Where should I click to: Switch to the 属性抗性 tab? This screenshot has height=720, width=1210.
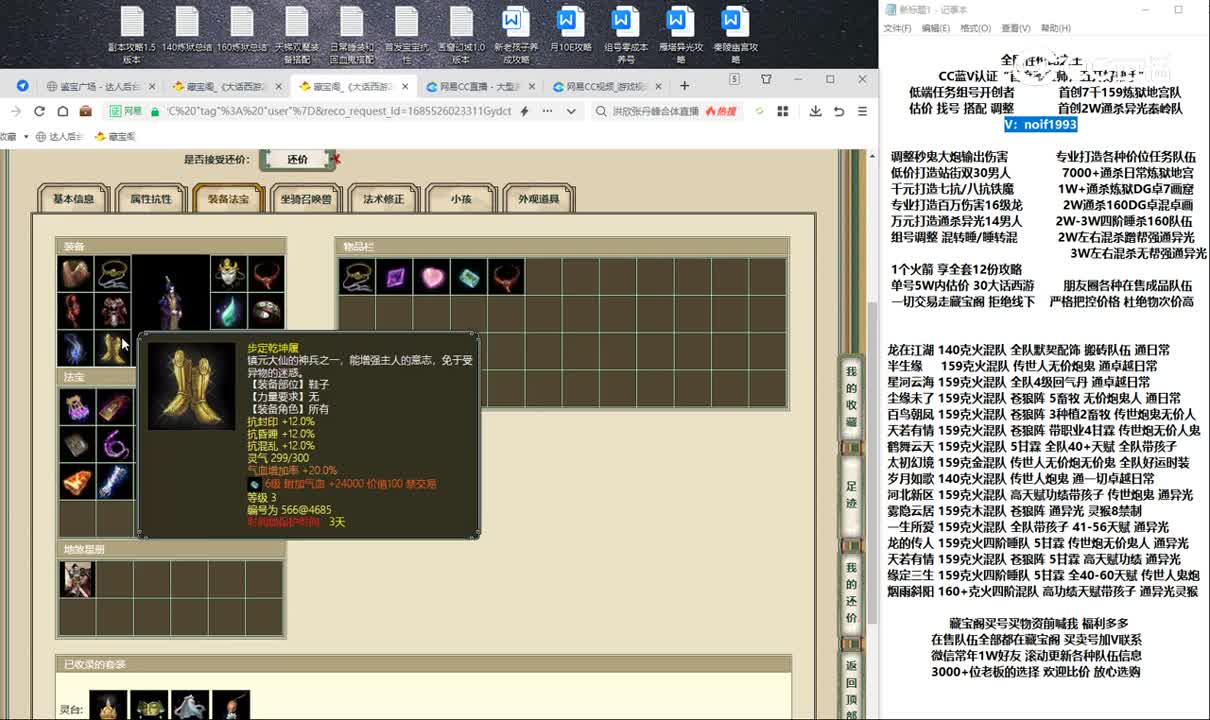click(x=150, y=199)
